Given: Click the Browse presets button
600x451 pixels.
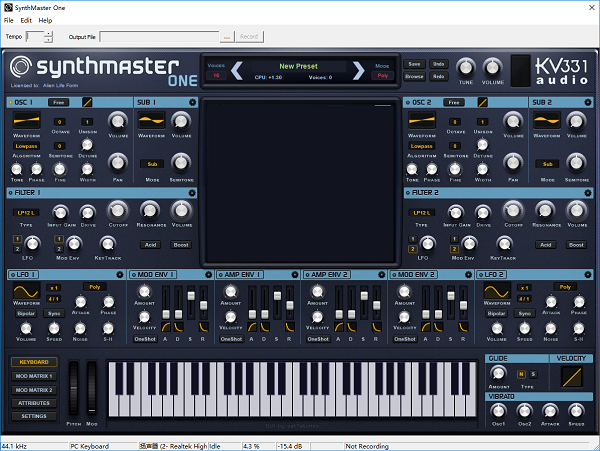Looking at the screenshot, I should coord(414,77).
